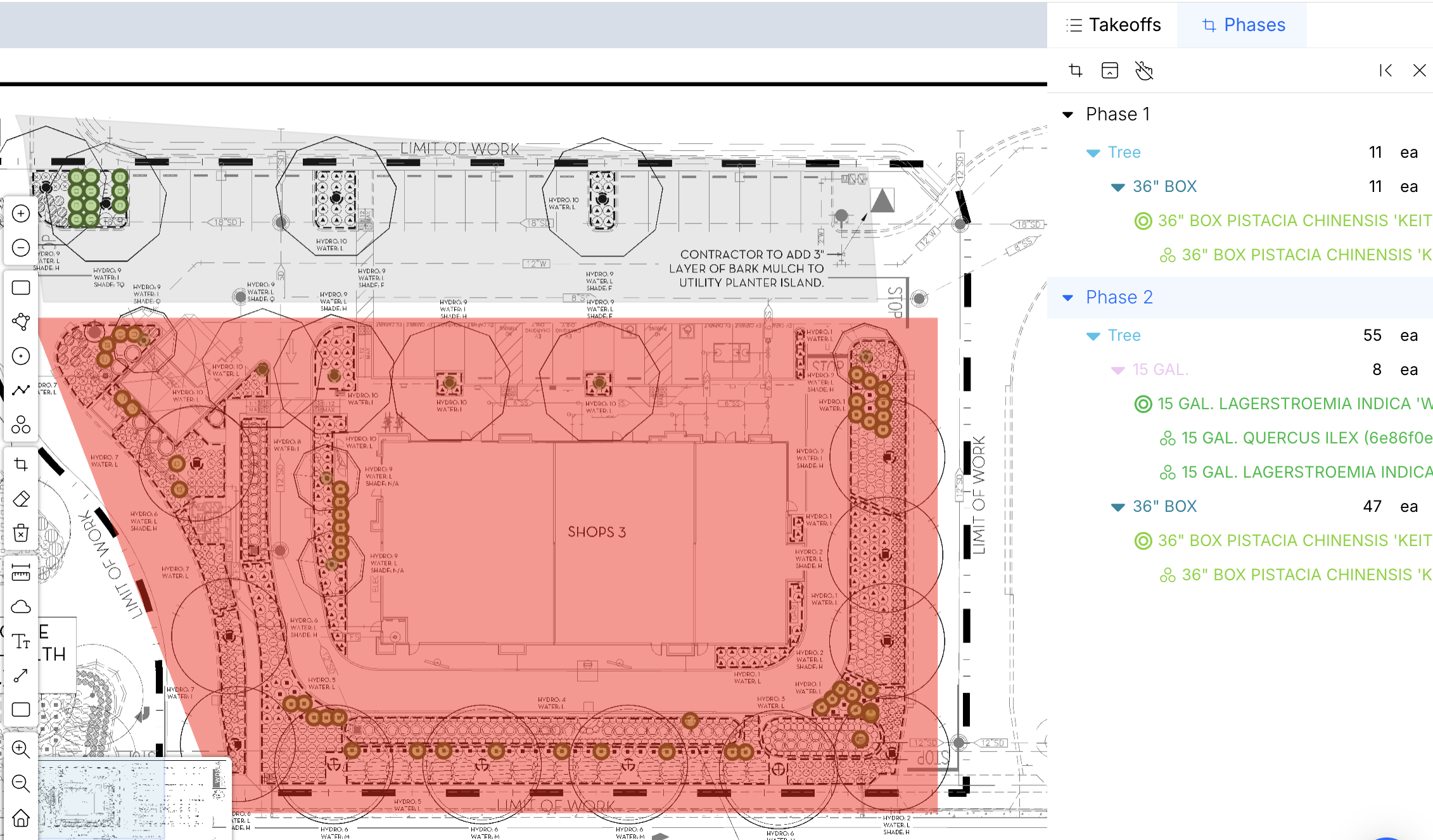
Task: Collapse the 36" BOX group under Phase 2
Action: [x=1117, y=506]
